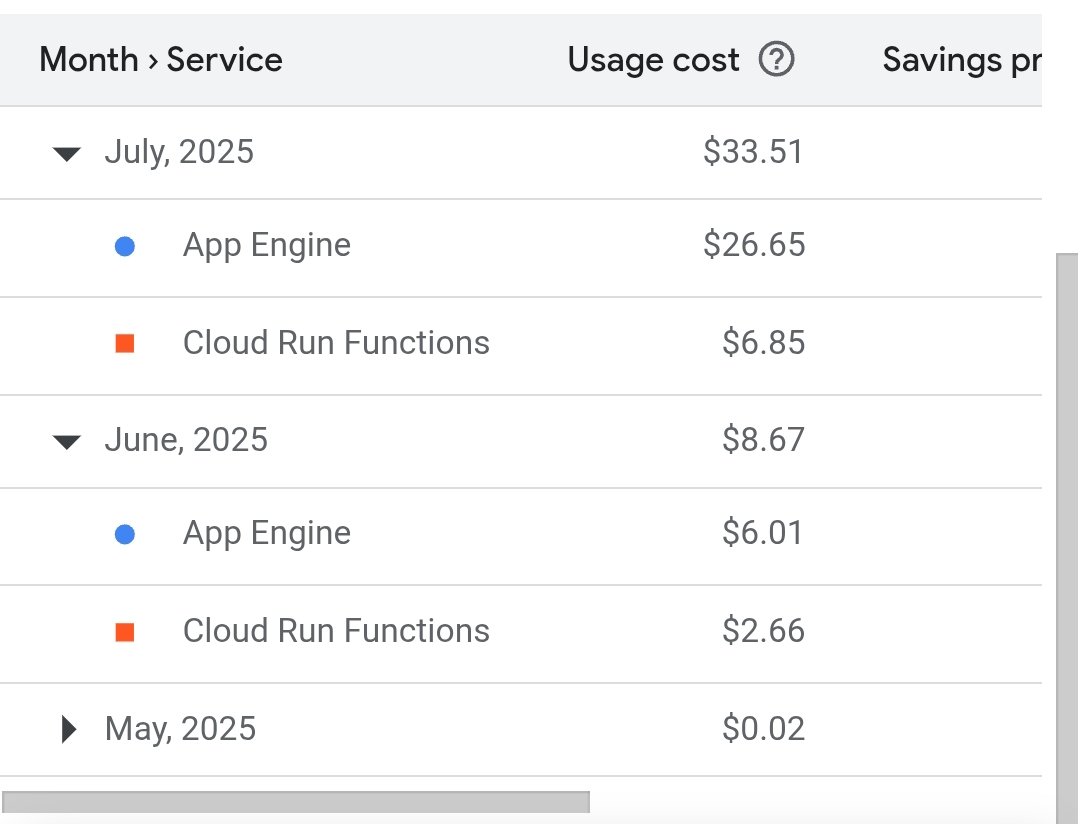1080x824 pixels.
Task: Select the May, 2025 month label
Action: (180, 728)
